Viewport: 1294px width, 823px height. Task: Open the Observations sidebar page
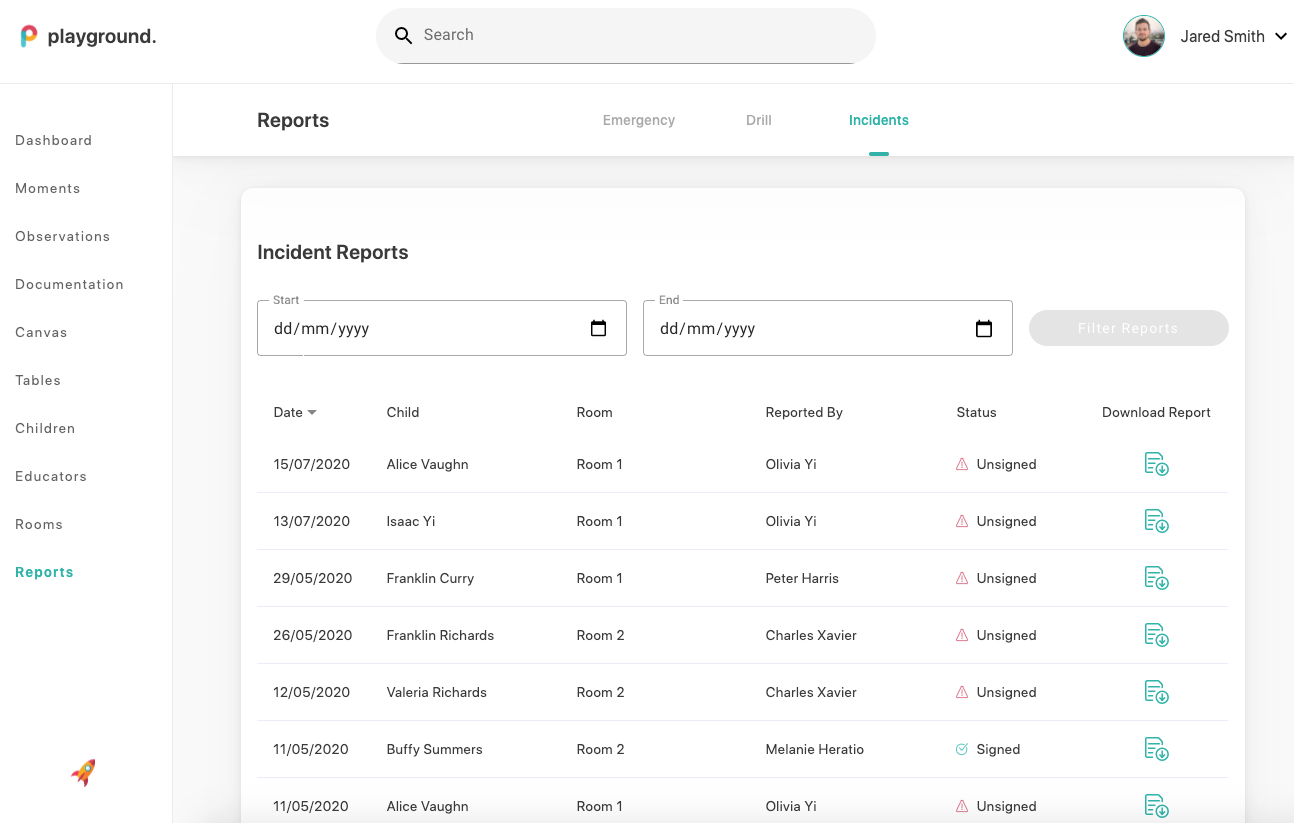[x=62, y=236]
